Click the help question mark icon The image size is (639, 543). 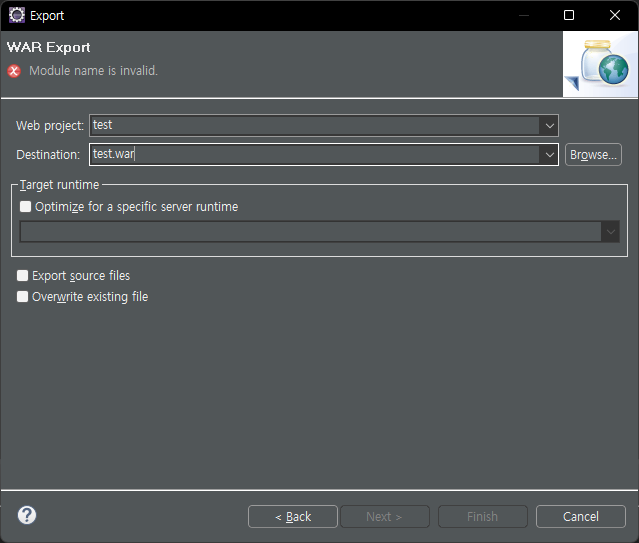[27, 515]
